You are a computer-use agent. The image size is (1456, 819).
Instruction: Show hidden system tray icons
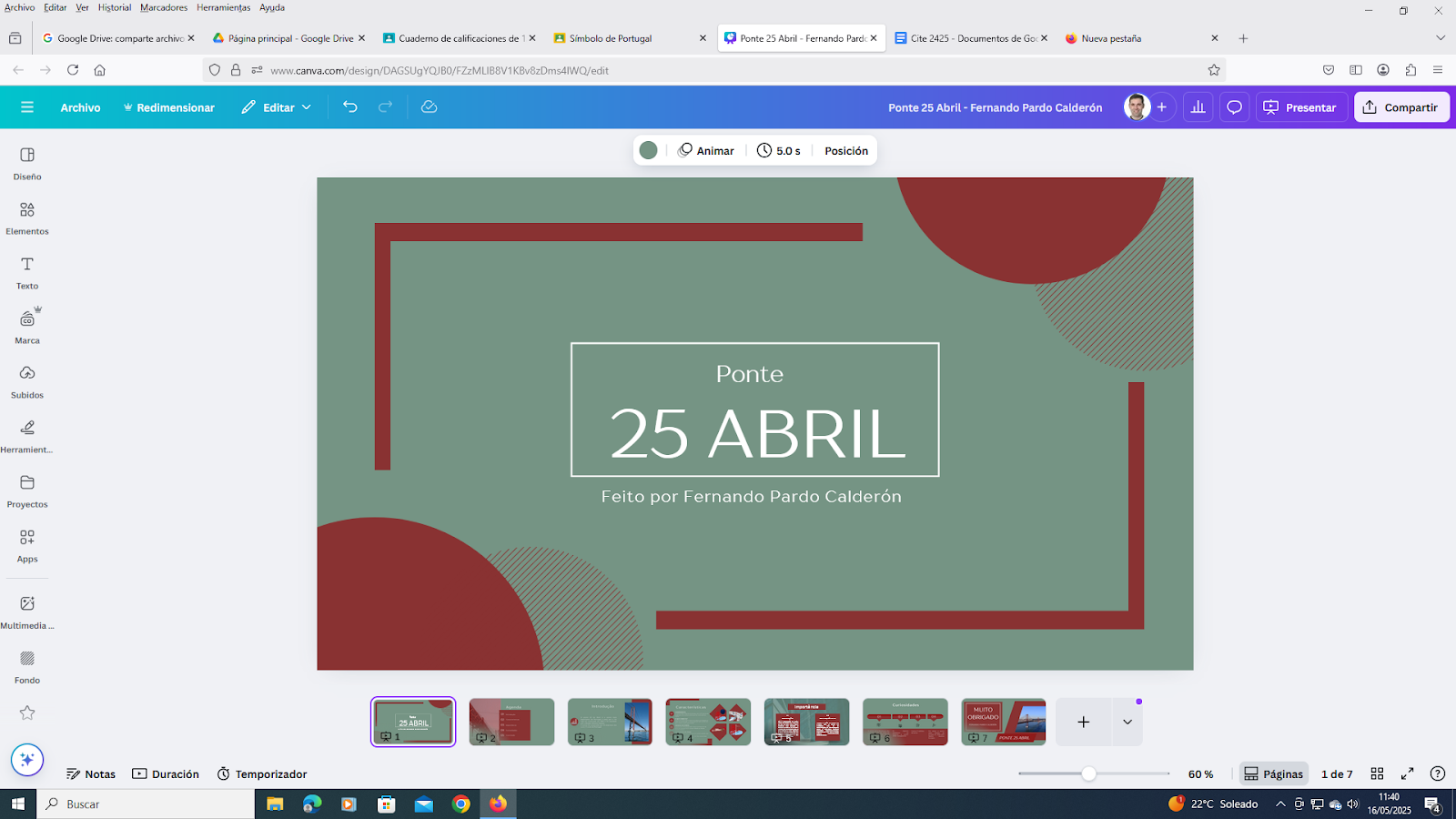1280,804
